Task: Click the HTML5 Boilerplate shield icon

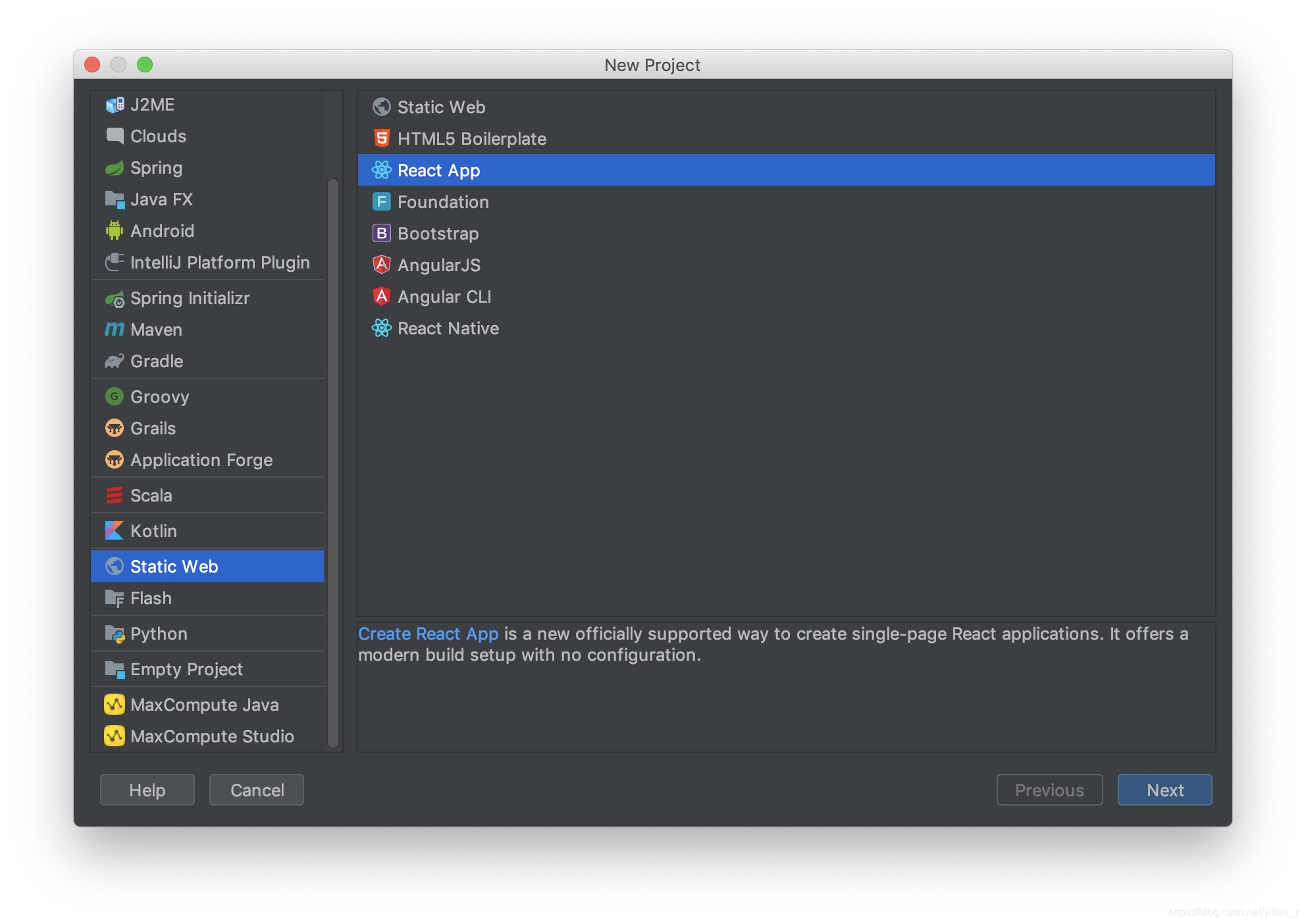Action: 381,138
